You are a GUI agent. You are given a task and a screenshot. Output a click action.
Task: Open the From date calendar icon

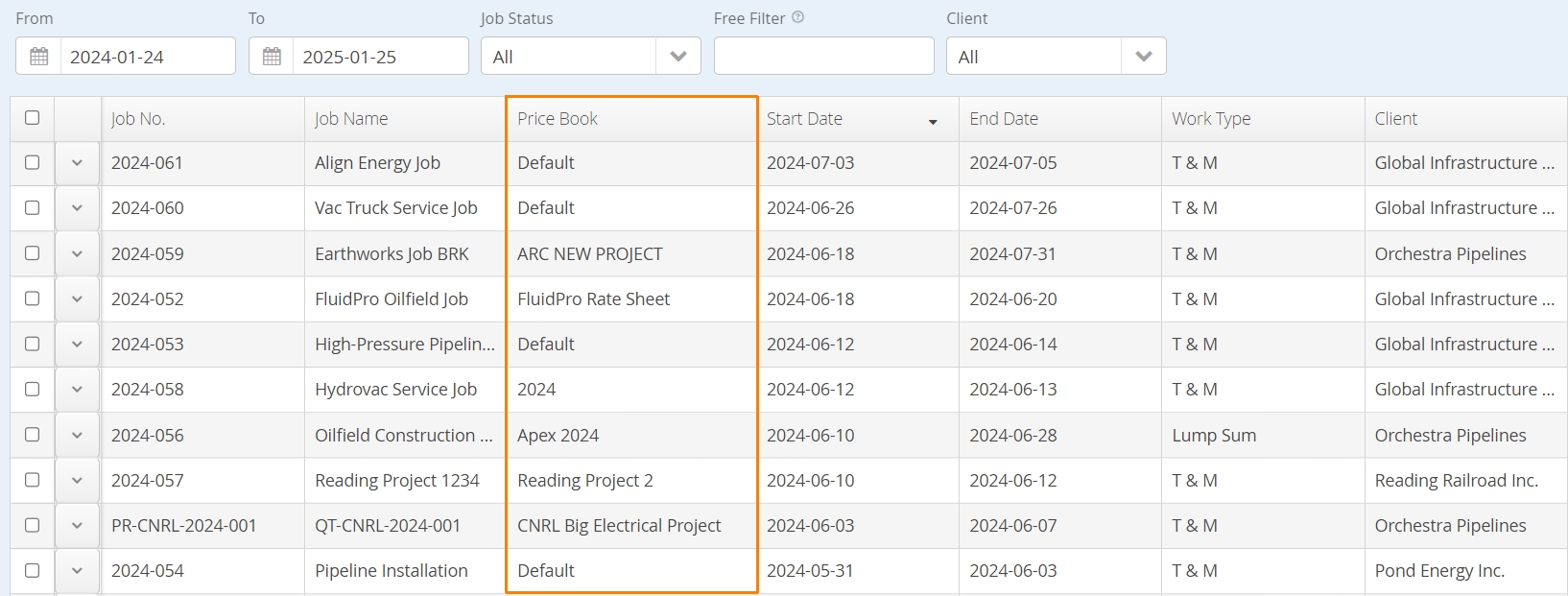click(x=38, y=57)
